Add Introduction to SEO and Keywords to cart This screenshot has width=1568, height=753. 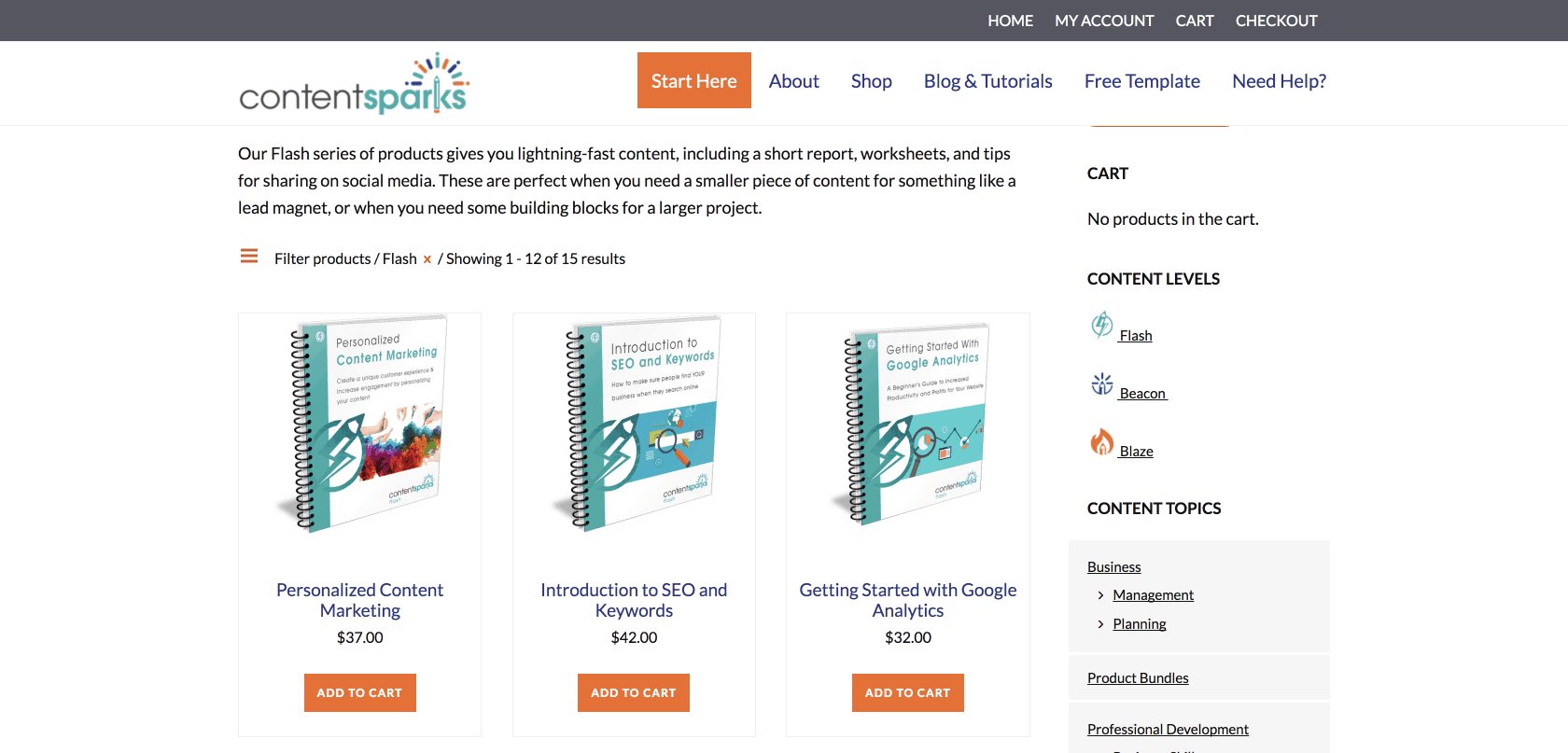(634, 692)
